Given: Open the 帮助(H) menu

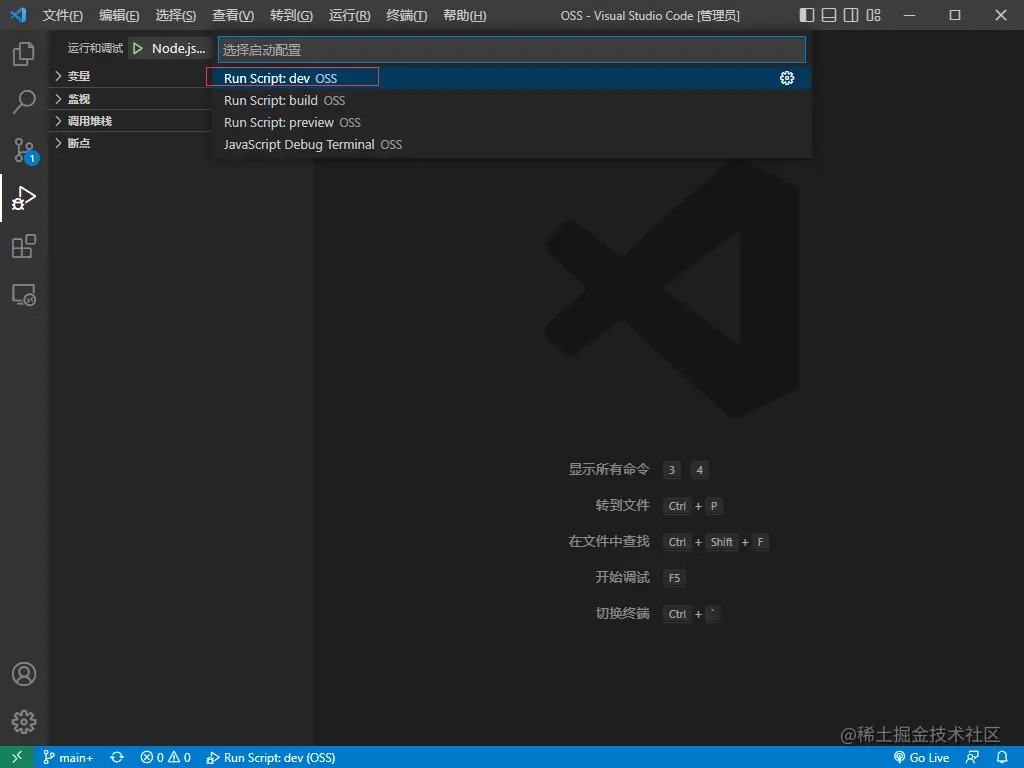Looking at the screenshot, I should click(x=464, y=15).
